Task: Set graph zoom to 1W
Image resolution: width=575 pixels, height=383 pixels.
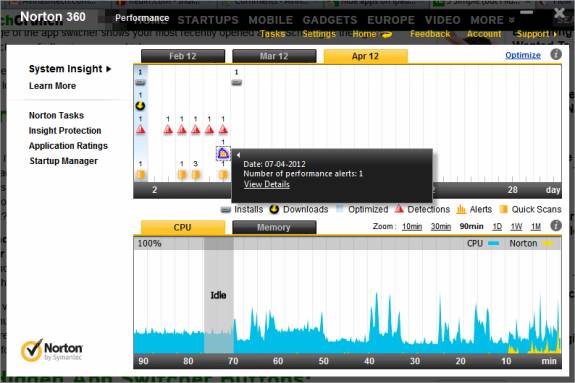Action: coord(516,227)
